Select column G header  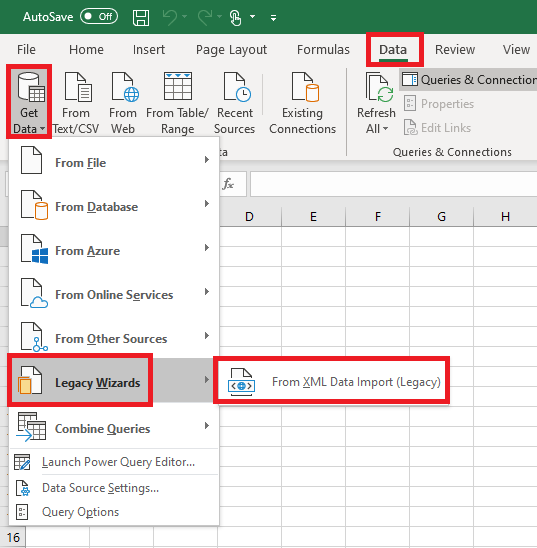441,217
